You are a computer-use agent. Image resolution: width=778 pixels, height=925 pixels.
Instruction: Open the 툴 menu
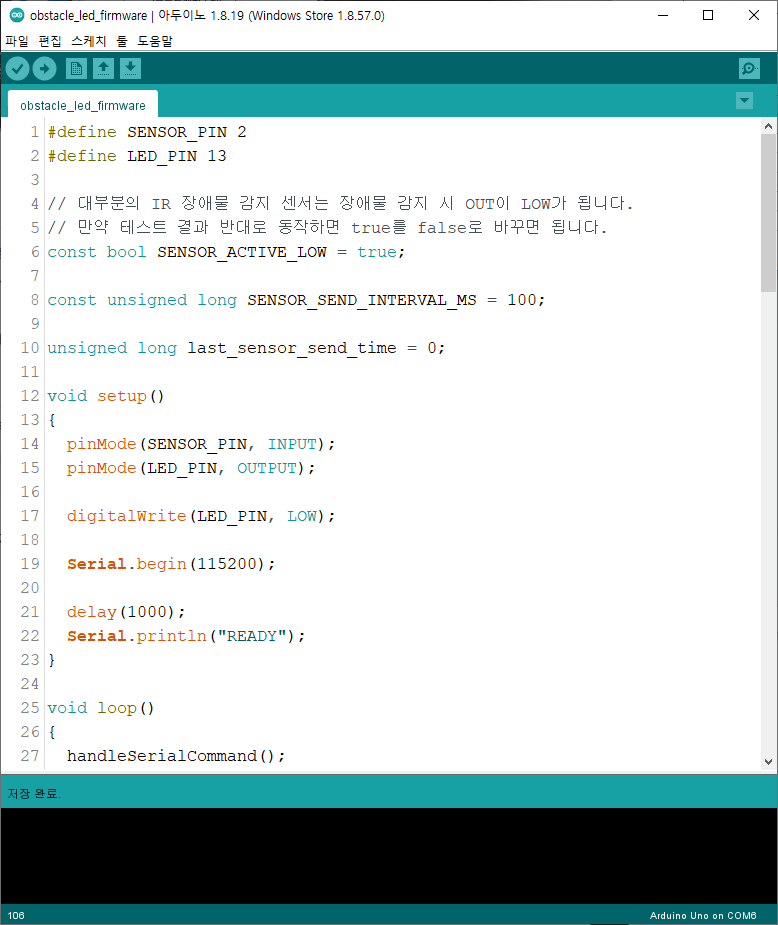122,41
